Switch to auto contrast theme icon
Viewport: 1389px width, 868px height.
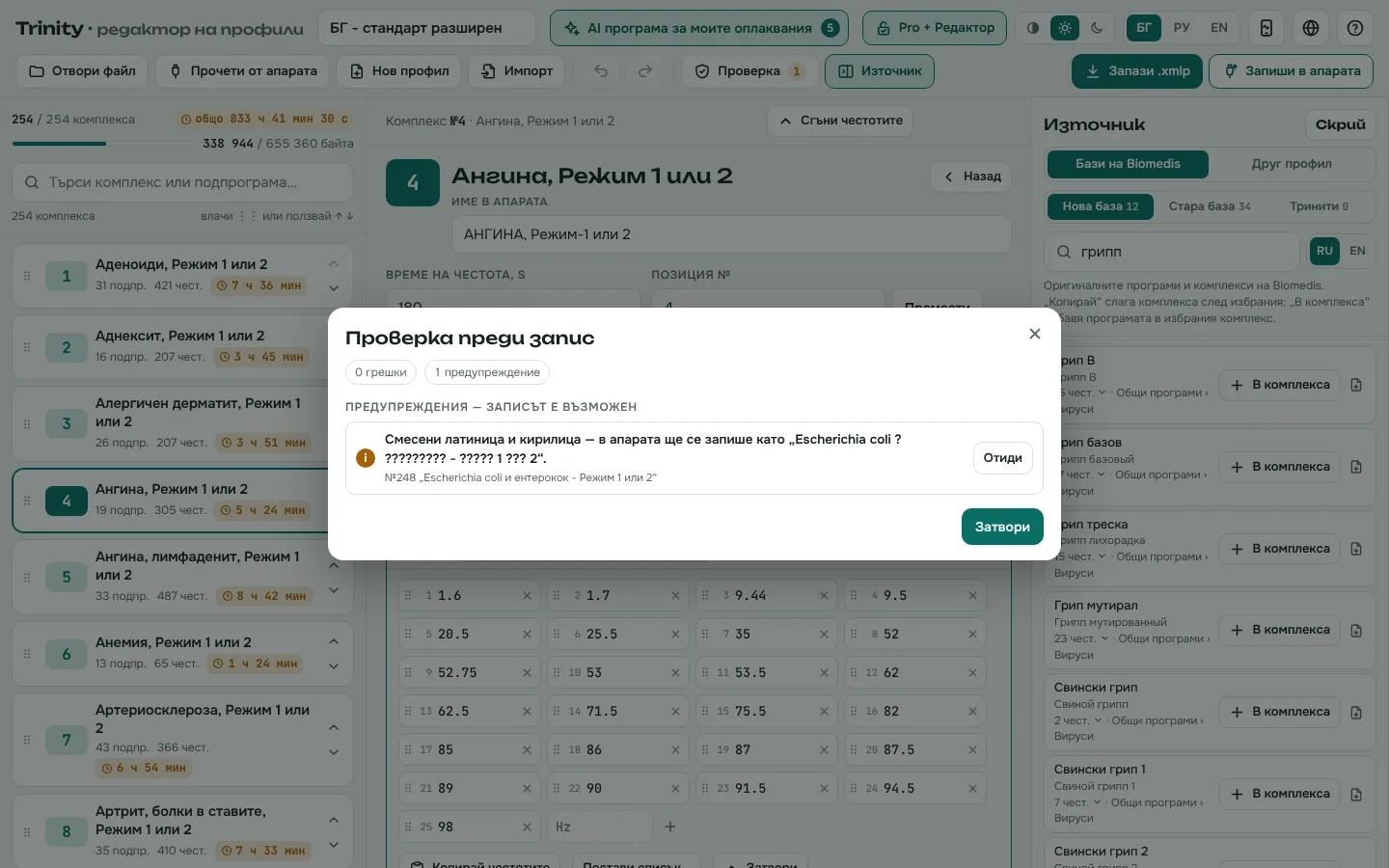[1033, 28]
